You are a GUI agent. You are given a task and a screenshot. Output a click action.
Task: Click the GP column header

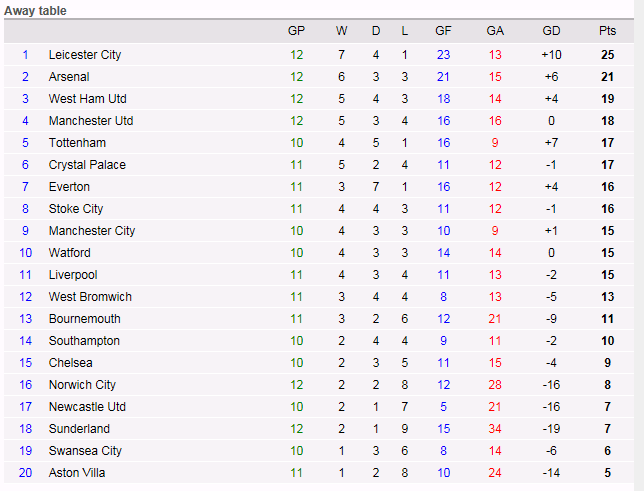pyautogui.click(x=296, y=31)
